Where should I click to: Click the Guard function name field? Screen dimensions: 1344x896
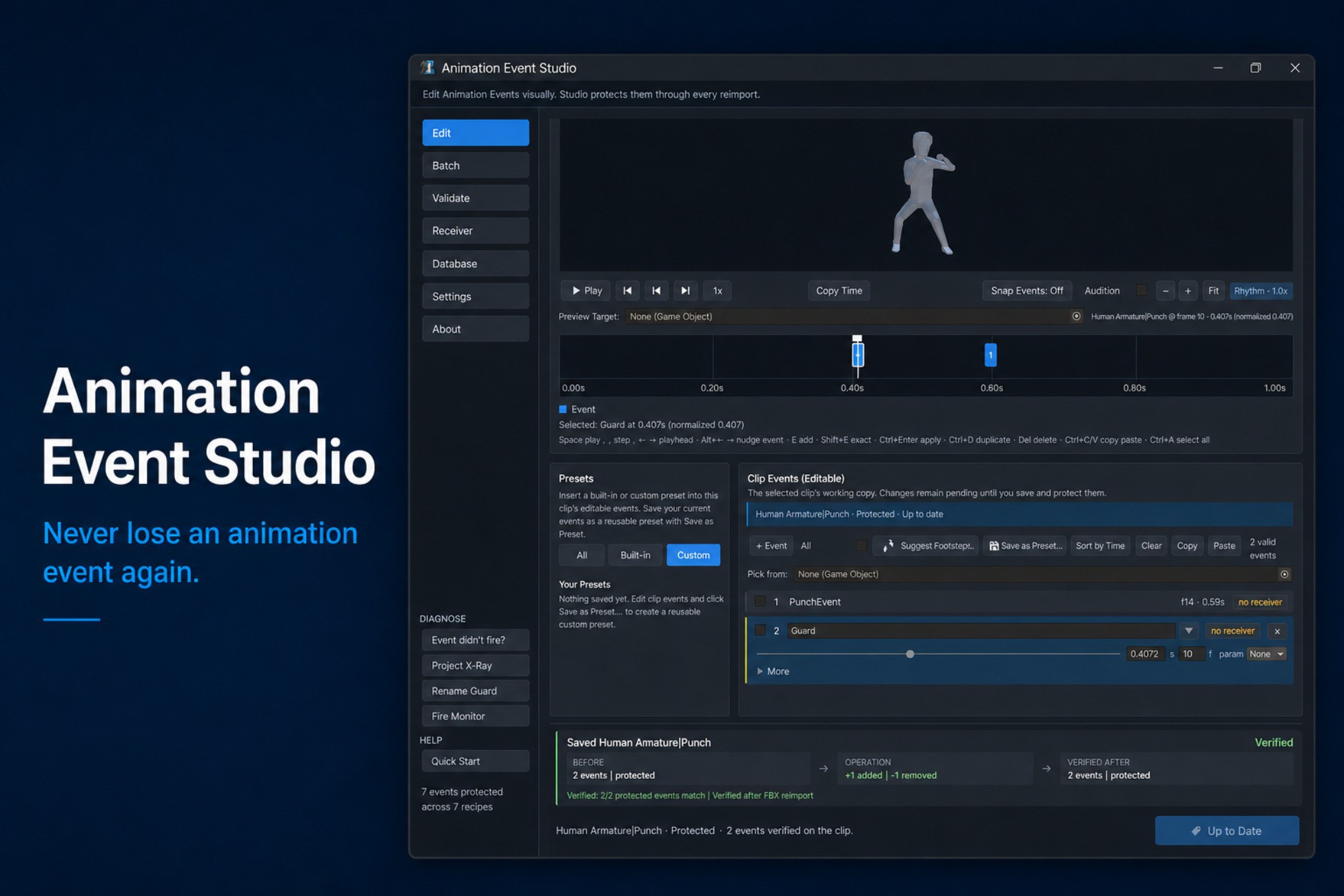[981, 631]
